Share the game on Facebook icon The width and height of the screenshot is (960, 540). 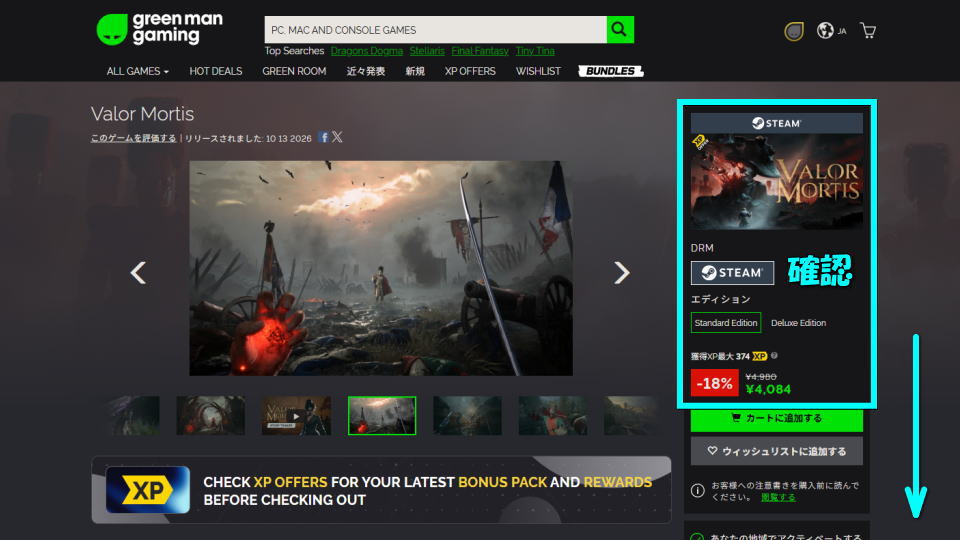tap(324, 138)
